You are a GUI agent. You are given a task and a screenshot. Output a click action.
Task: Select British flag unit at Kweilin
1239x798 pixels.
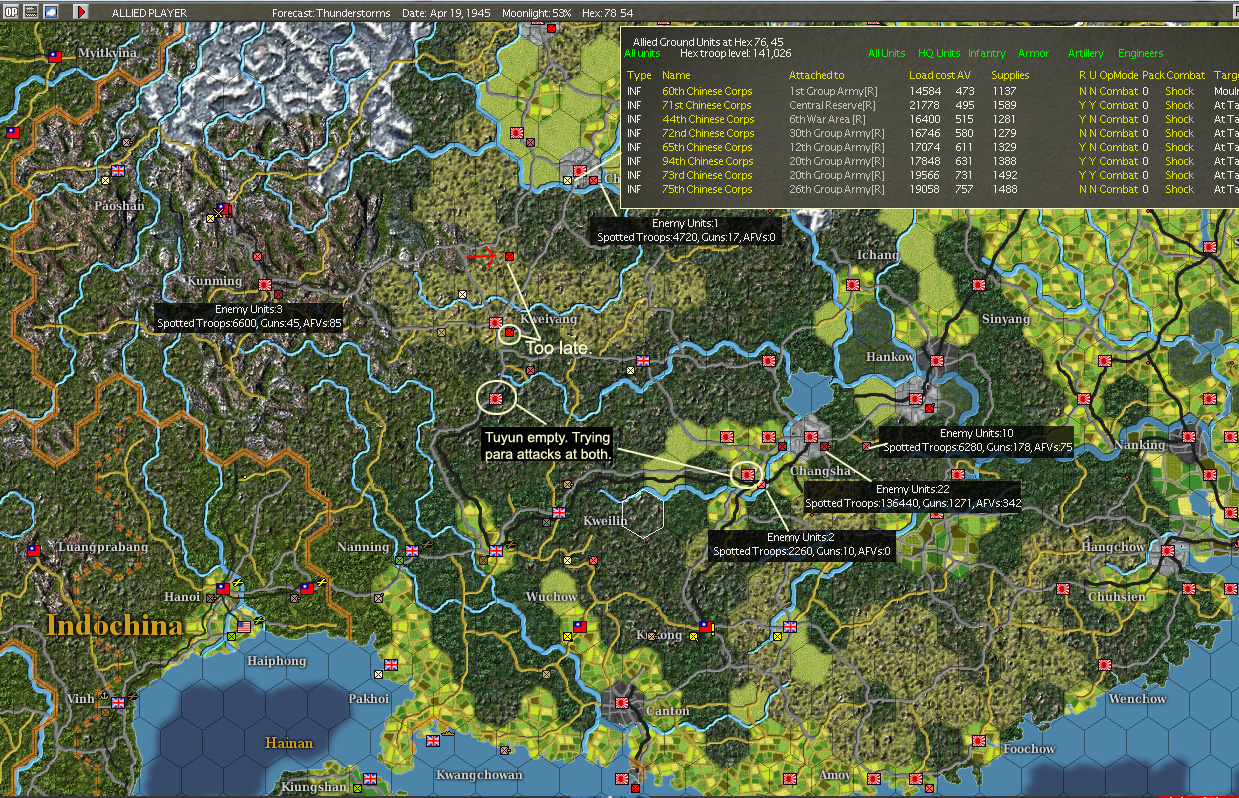click(x=559, y=513)
